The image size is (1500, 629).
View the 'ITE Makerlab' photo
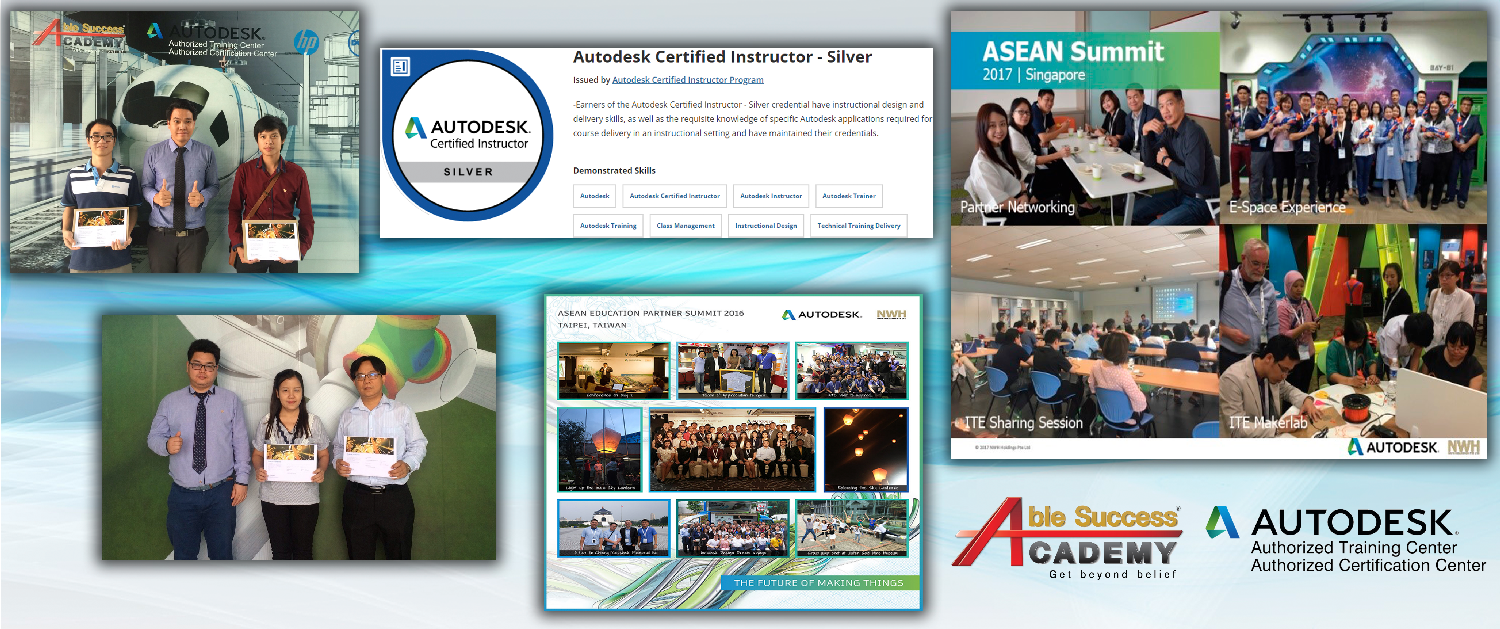pos(1353,331)
